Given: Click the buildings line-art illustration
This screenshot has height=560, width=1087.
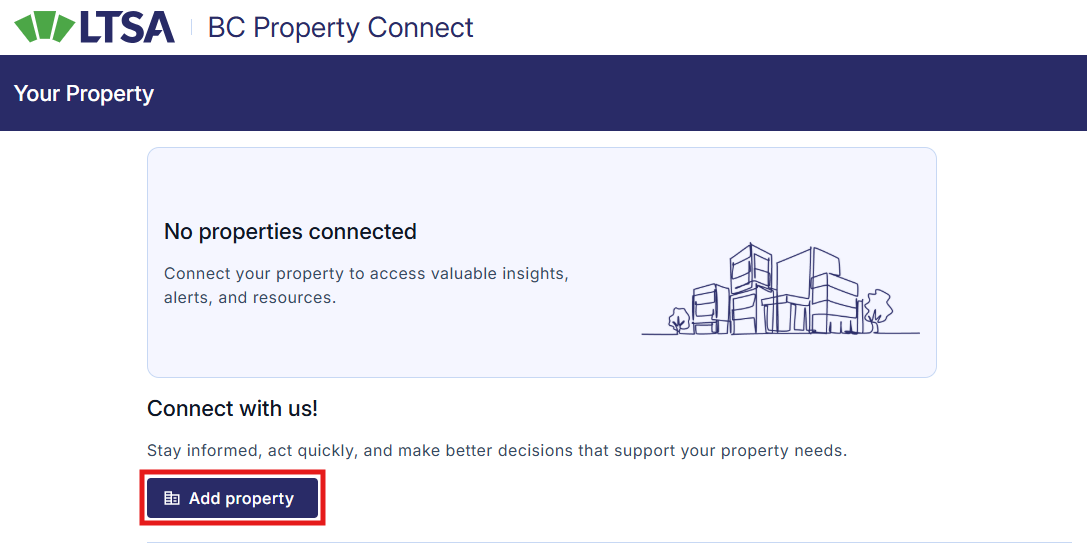Looking at the screenshot, I should 780,290.
